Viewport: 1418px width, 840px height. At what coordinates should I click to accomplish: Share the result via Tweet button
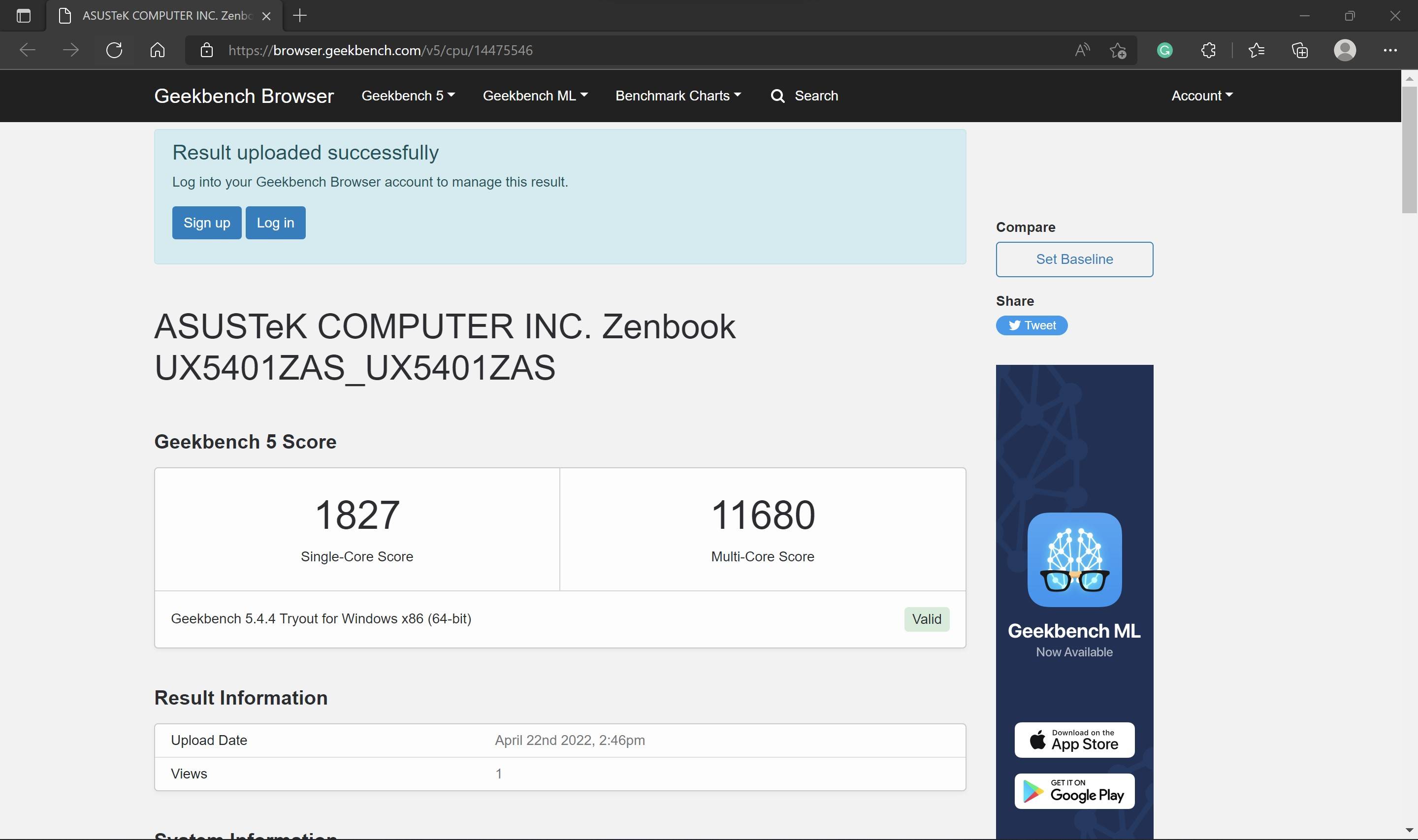[1031, 325]
